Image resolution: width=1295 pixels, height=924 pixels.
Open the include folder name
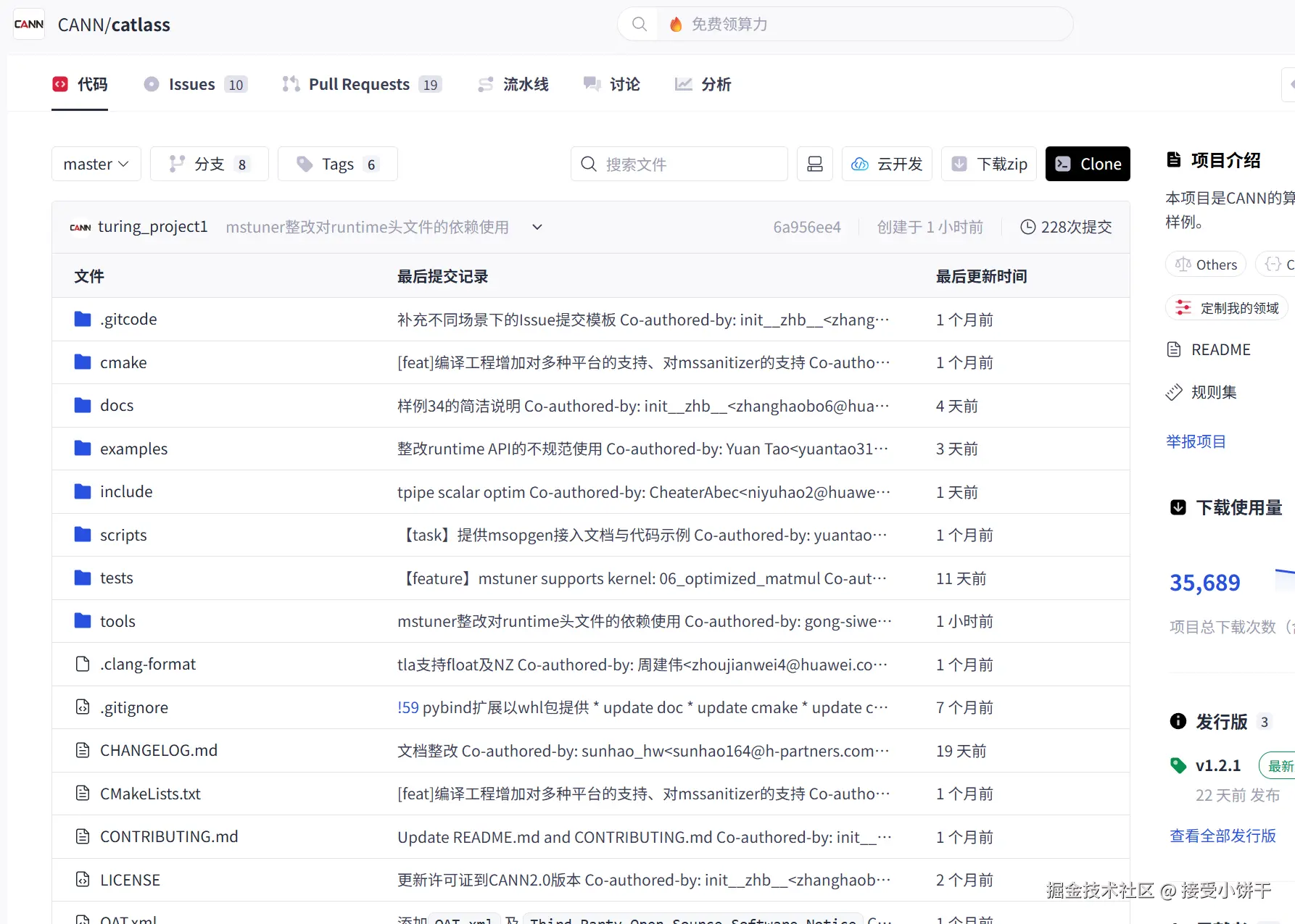tap(126, 491)
